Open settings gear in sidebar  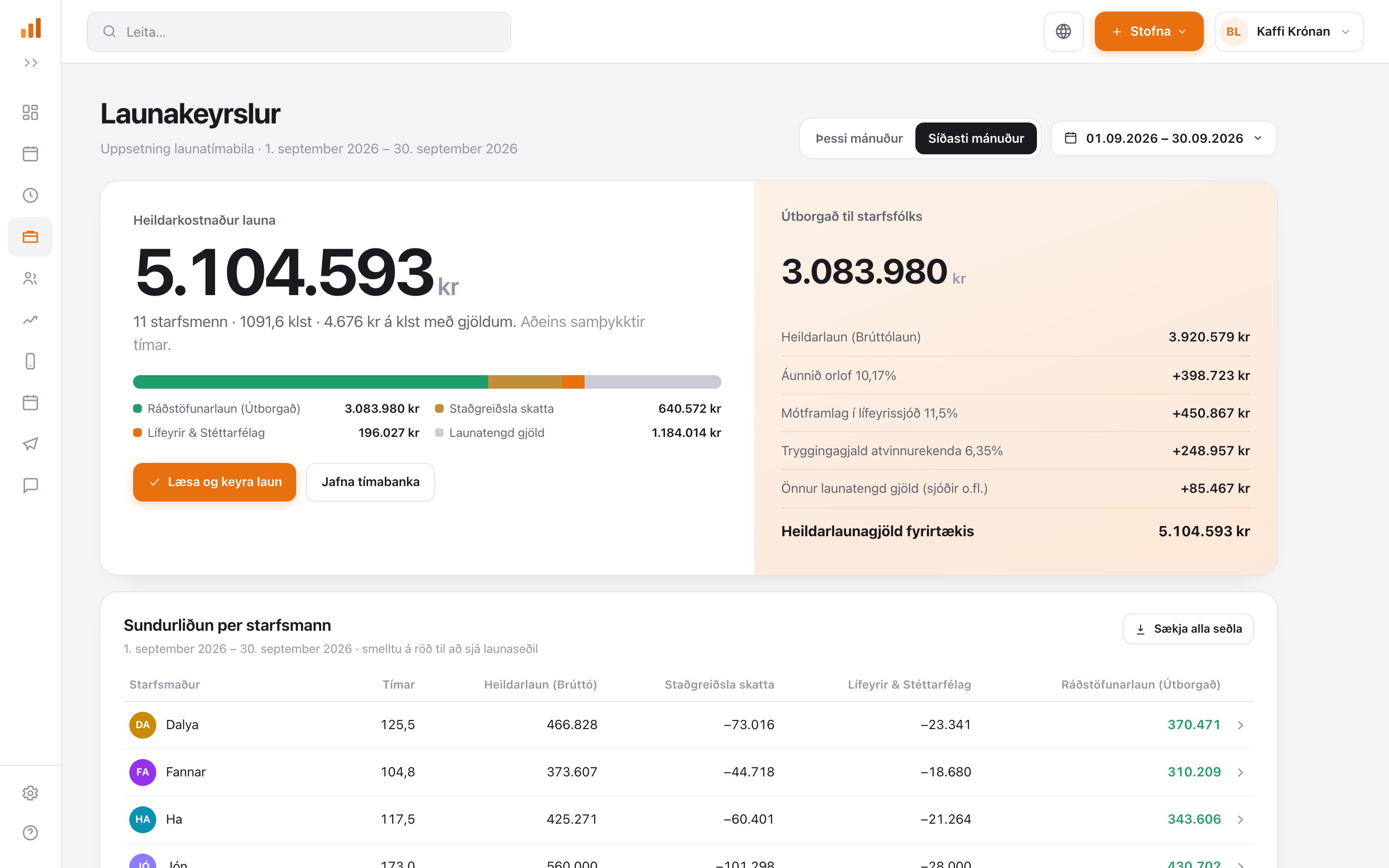point(30,793)
